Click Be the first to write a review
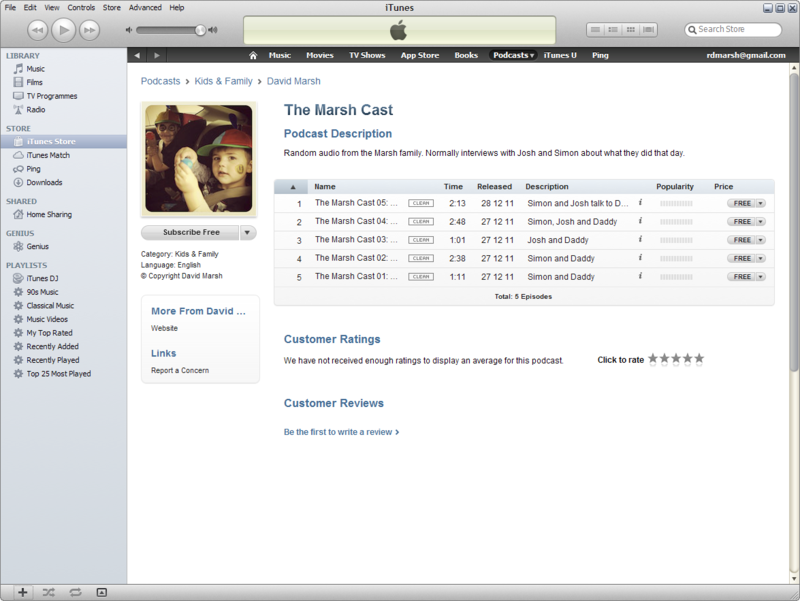 click(x=341, y=432)
